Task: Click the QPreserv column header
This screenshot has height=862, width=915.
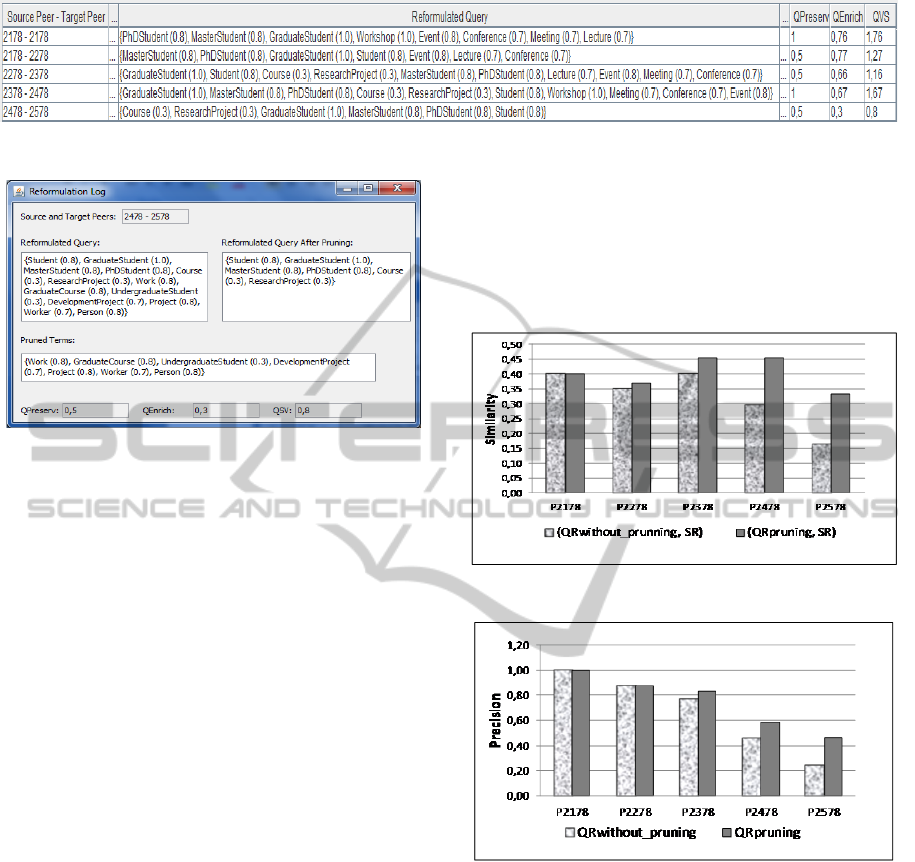Action: [809, 17]
